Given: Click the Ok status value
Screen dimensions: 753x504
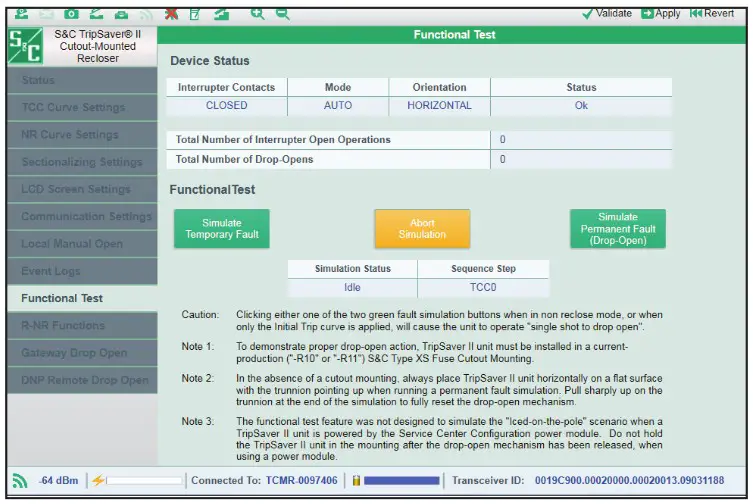Looking at the screenshot, I should pos(581,106).
